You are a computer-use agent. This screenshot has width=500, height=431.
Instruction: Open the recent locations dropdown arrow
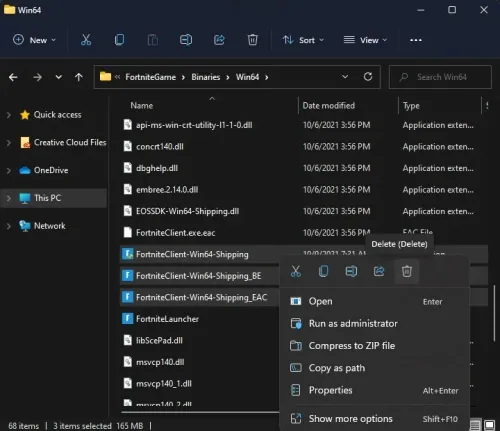click(x=58, y=77)
